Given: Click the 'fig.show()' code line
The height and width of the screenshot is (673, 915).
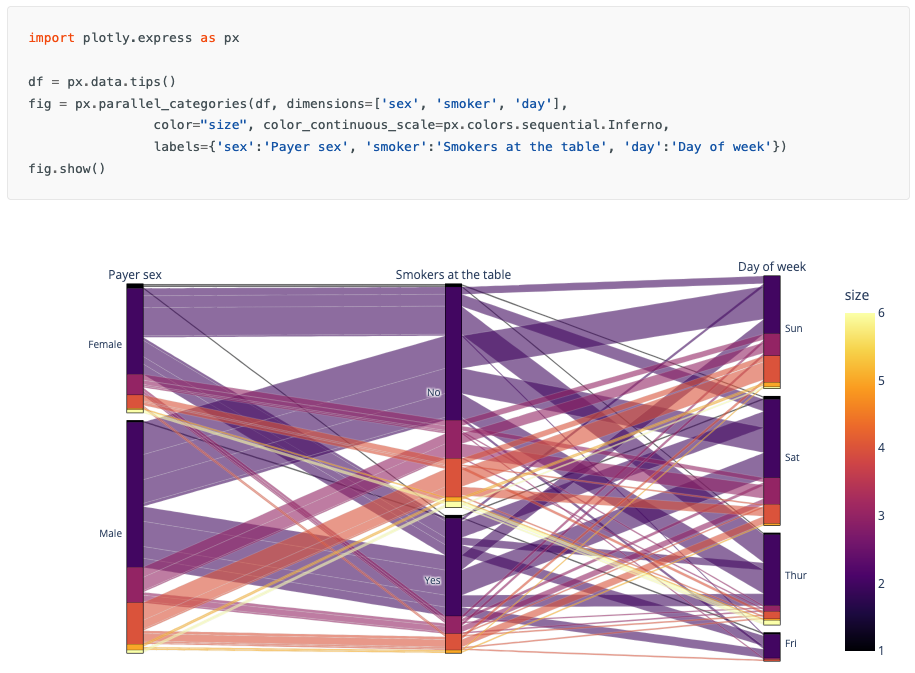Looking at the screenshot, I should point(67,168).
